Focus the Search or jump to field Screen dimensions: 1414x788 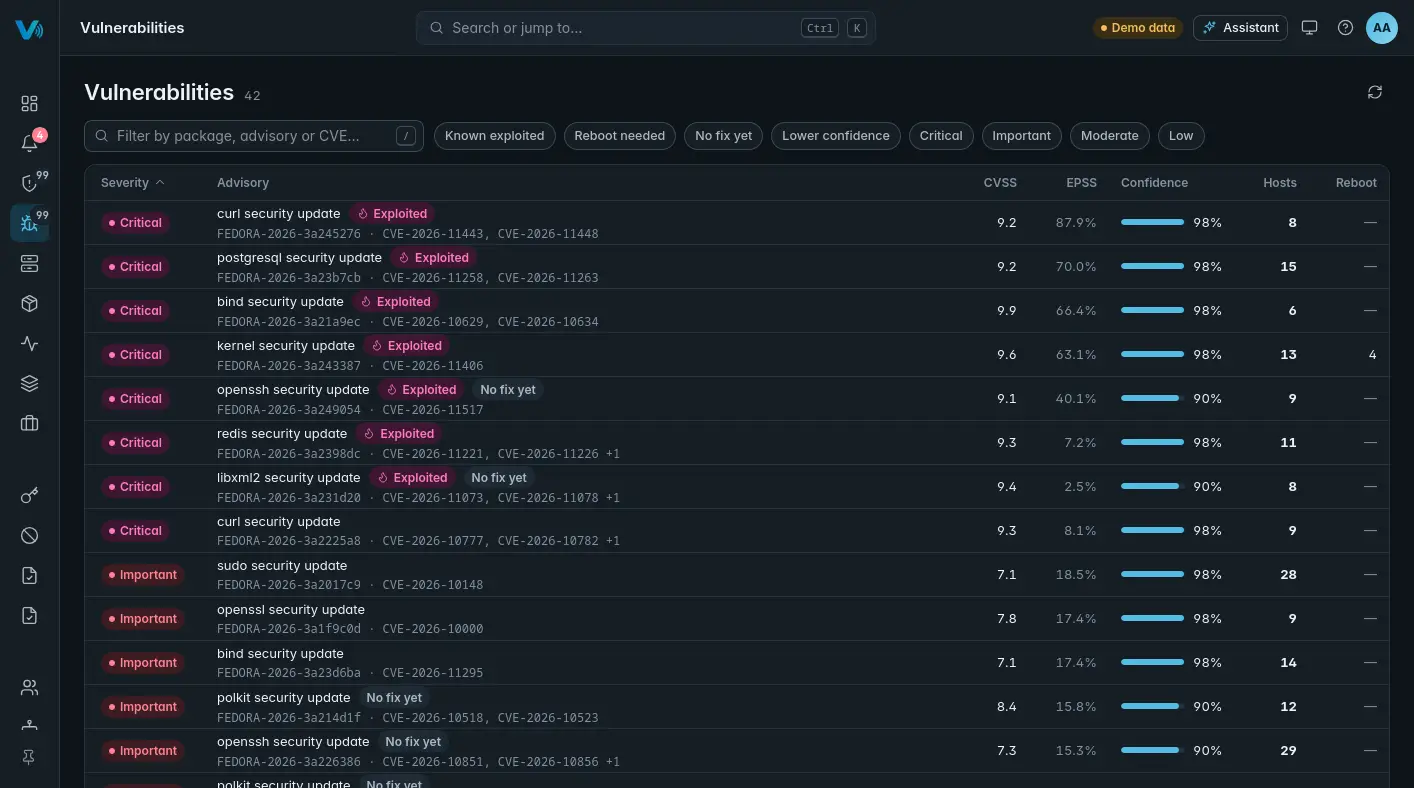pos(645,28)
